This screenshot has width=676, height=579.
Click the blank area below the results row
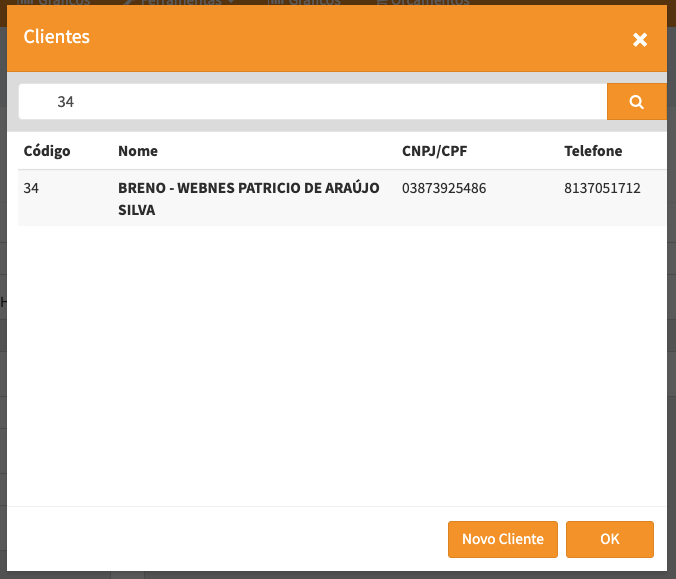[340, 360]
